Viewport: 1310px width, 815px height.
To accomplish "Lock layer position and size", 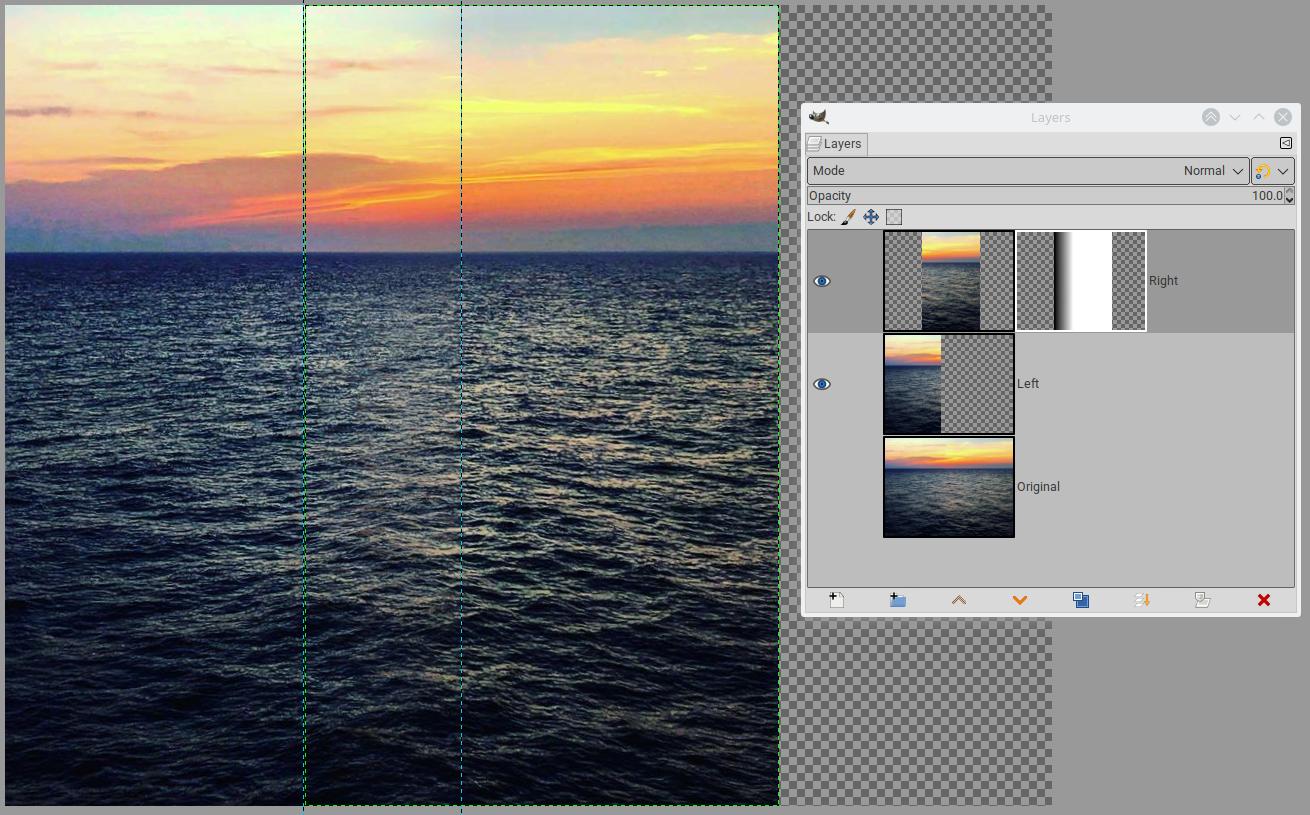I will (871, 217).
